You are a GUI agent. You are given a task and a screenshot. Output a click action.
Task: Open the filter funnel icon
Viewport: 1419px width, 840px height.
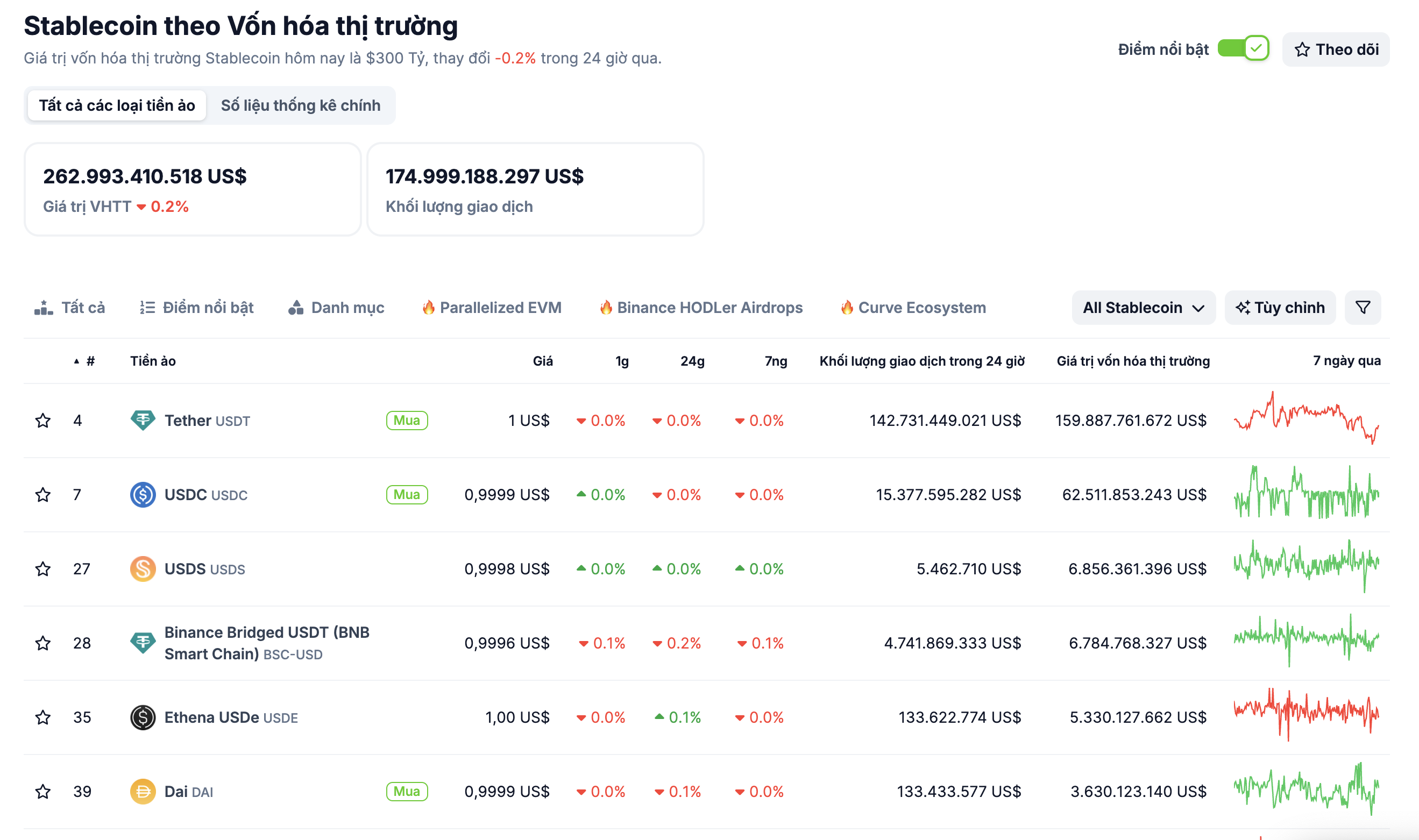coord(1363,308)
